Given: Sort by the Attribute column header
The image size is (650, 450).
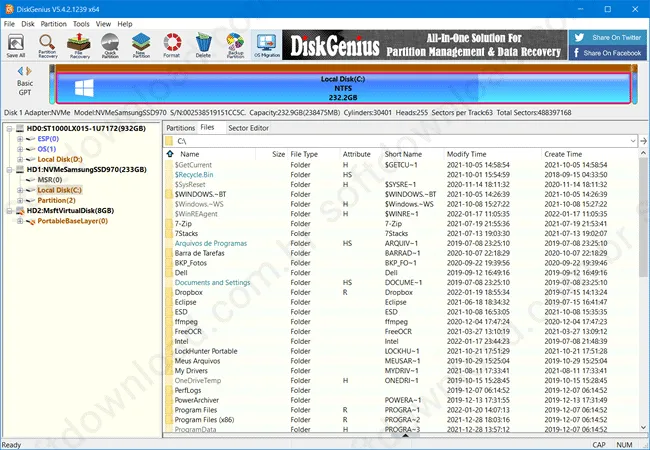Looking at the screenshot, I should coord(357,154).
